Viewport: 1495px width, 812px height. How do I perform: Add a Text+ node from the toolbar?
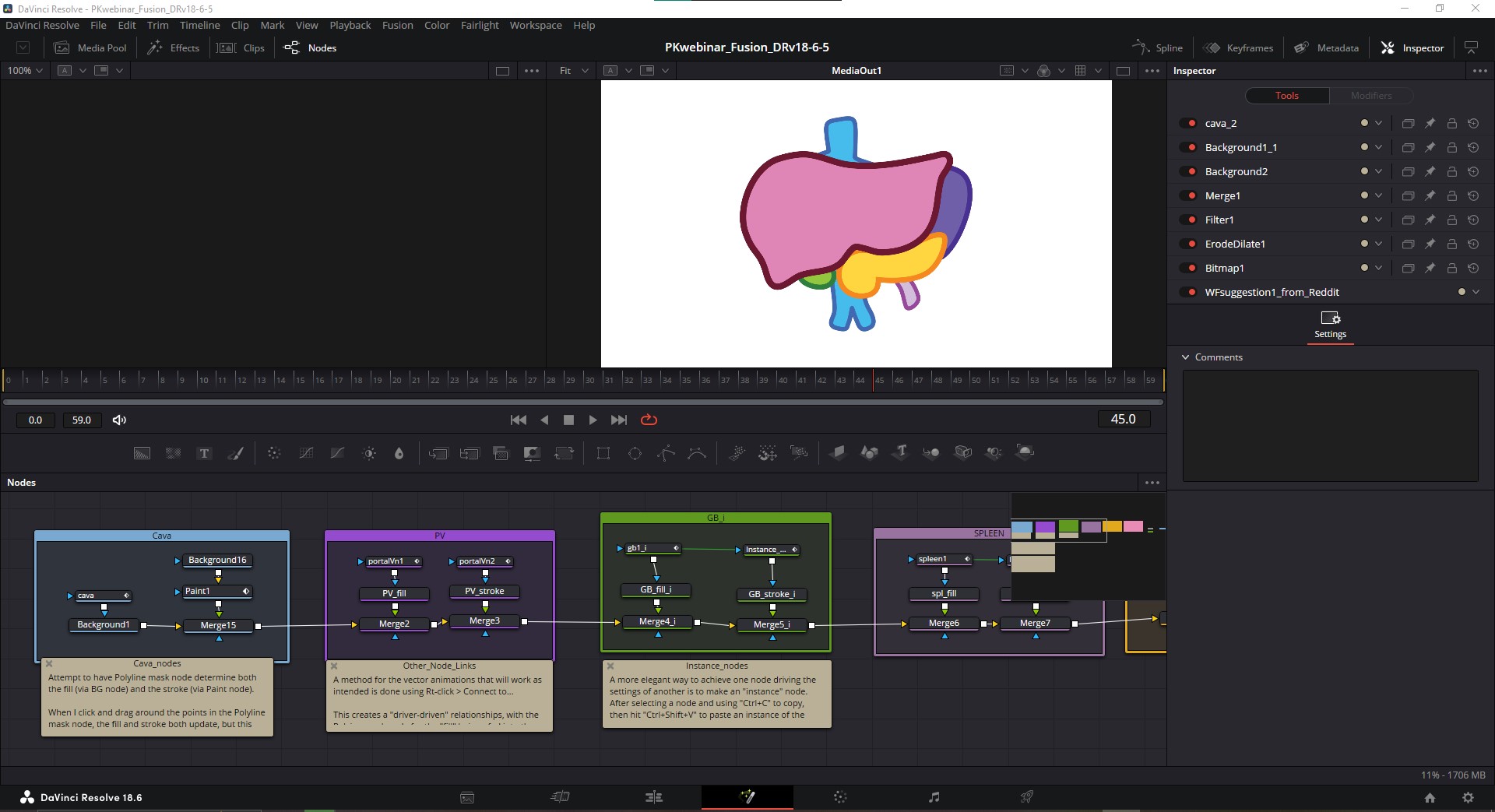[204, 453]
